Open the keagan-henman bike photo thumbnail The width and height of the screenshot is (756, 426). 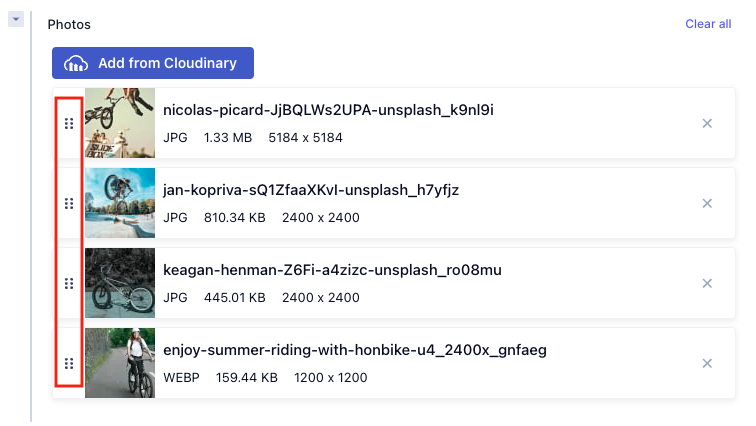[x=120, y=283]
